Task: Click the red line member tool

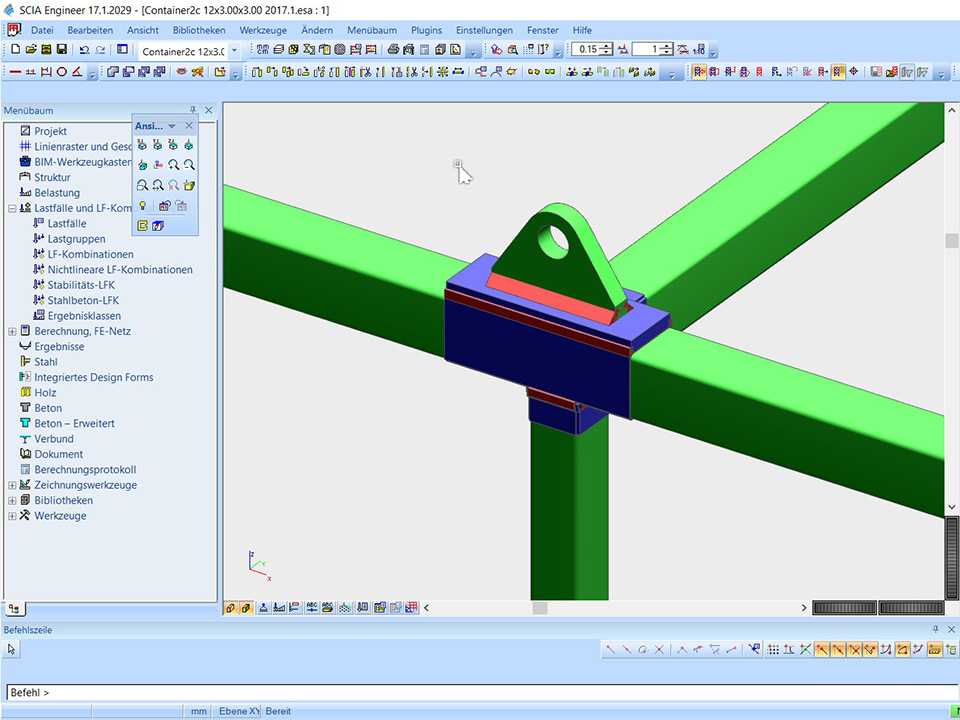Action: [x=15, y=72]
